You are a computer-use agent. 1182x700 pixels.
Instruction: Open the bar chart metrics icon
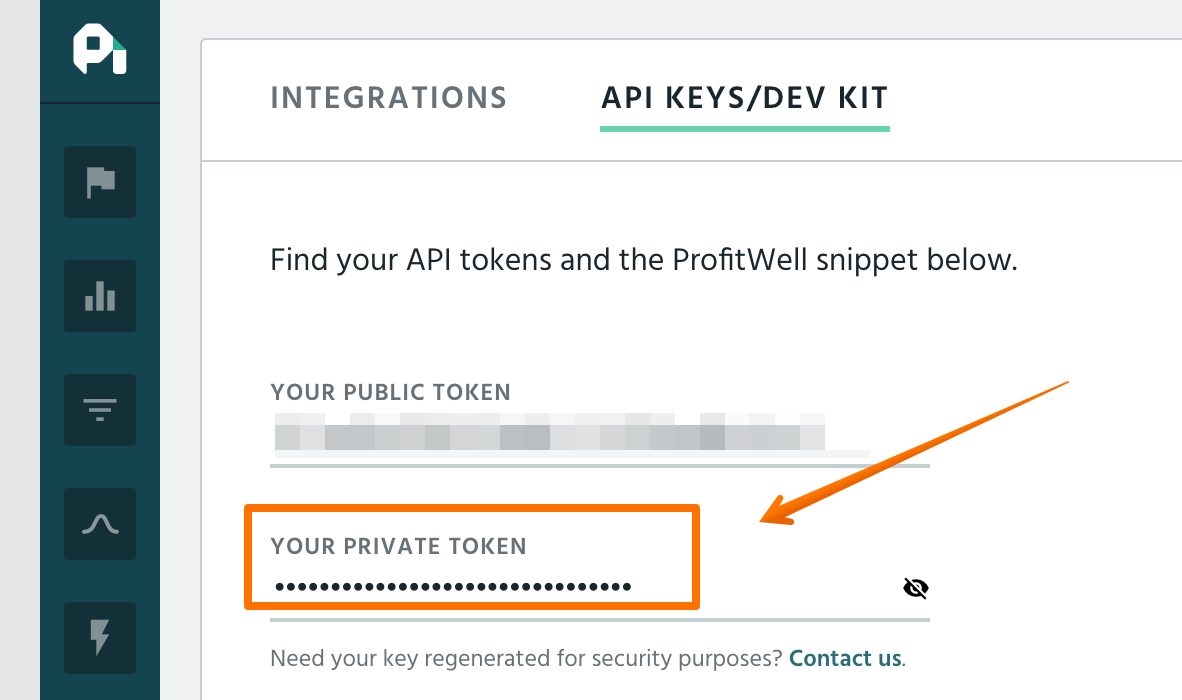click(100, 296)
